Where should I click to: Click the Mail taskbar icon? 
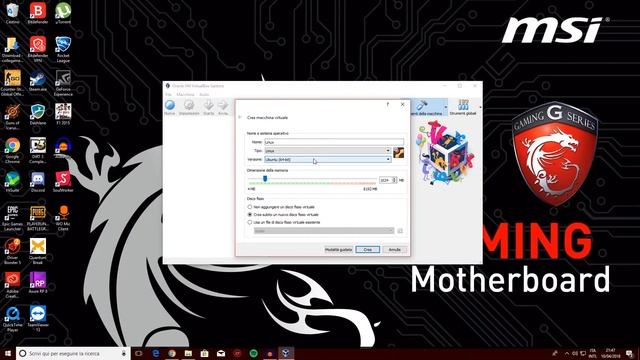click(221, 353)
